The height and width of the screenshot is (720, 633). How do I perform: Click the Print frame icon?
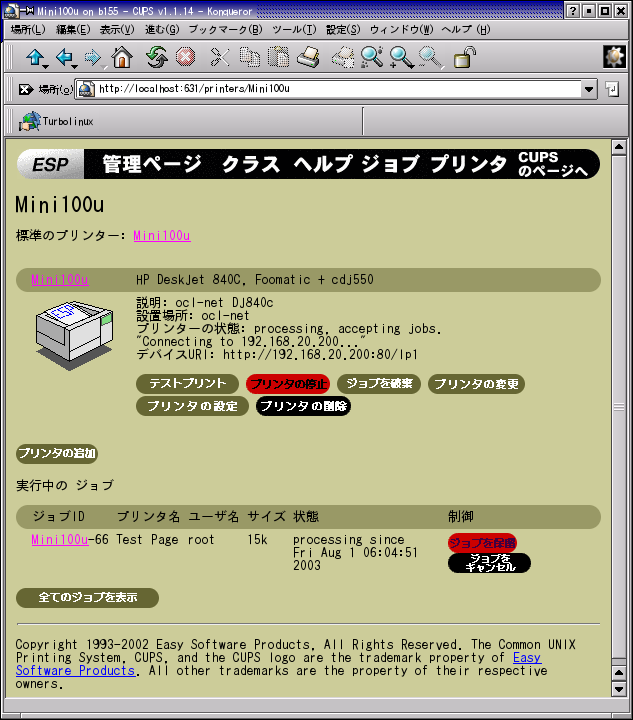tap(343, 58)
